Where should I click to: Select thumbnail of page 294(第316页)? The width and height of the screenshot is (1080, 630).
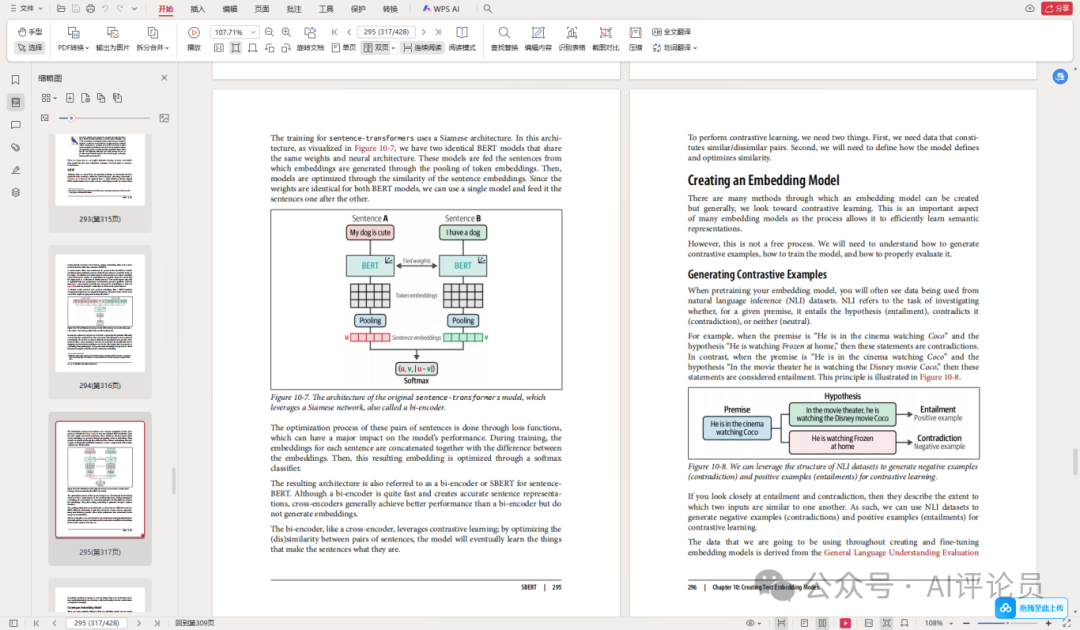(100, 313)
